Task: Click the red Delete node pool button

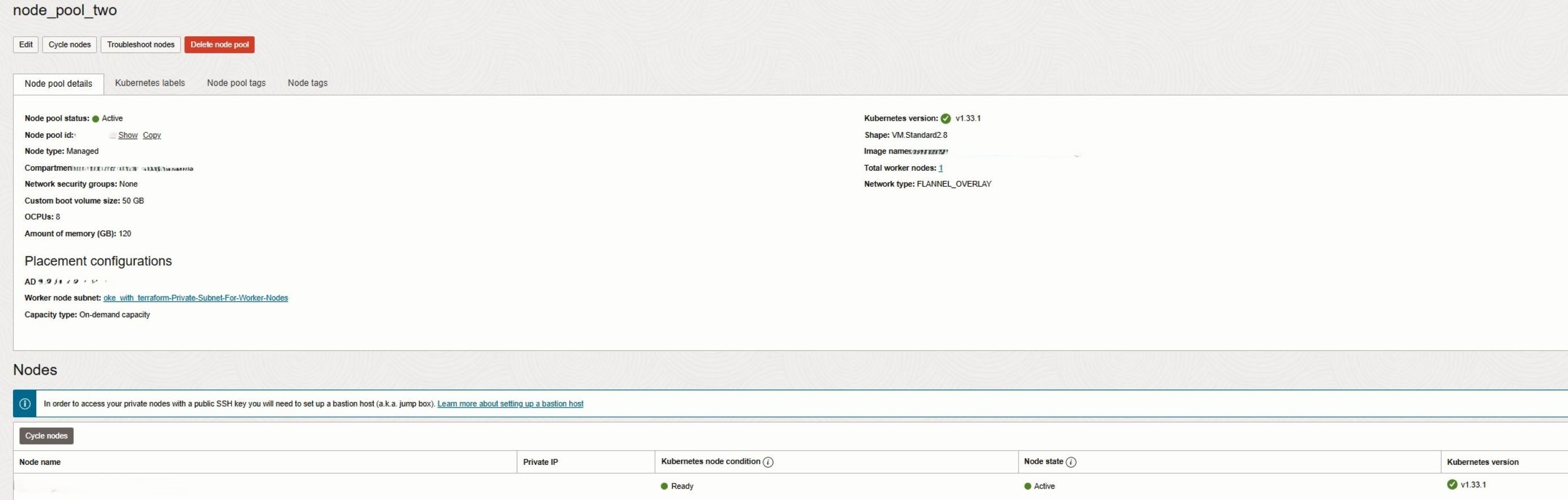Action: [220, 44]
